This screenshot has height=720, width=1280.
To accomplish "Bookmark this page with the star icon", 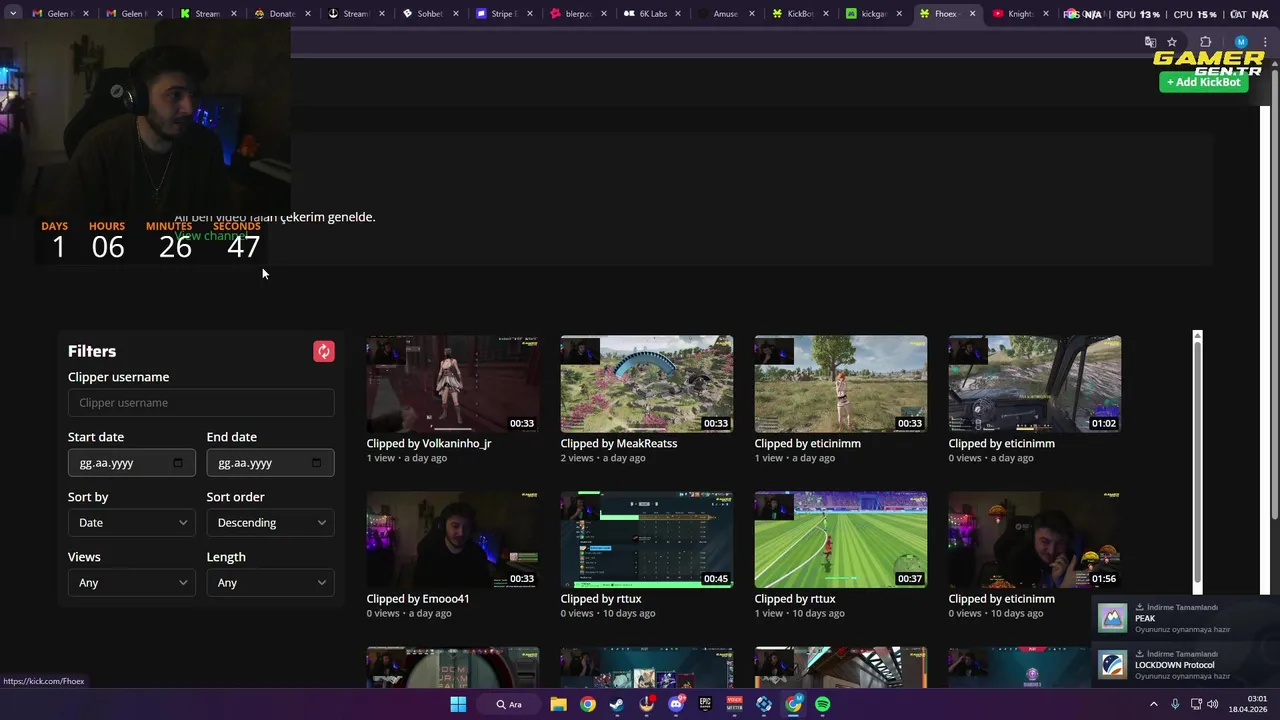I will 1172,42.
